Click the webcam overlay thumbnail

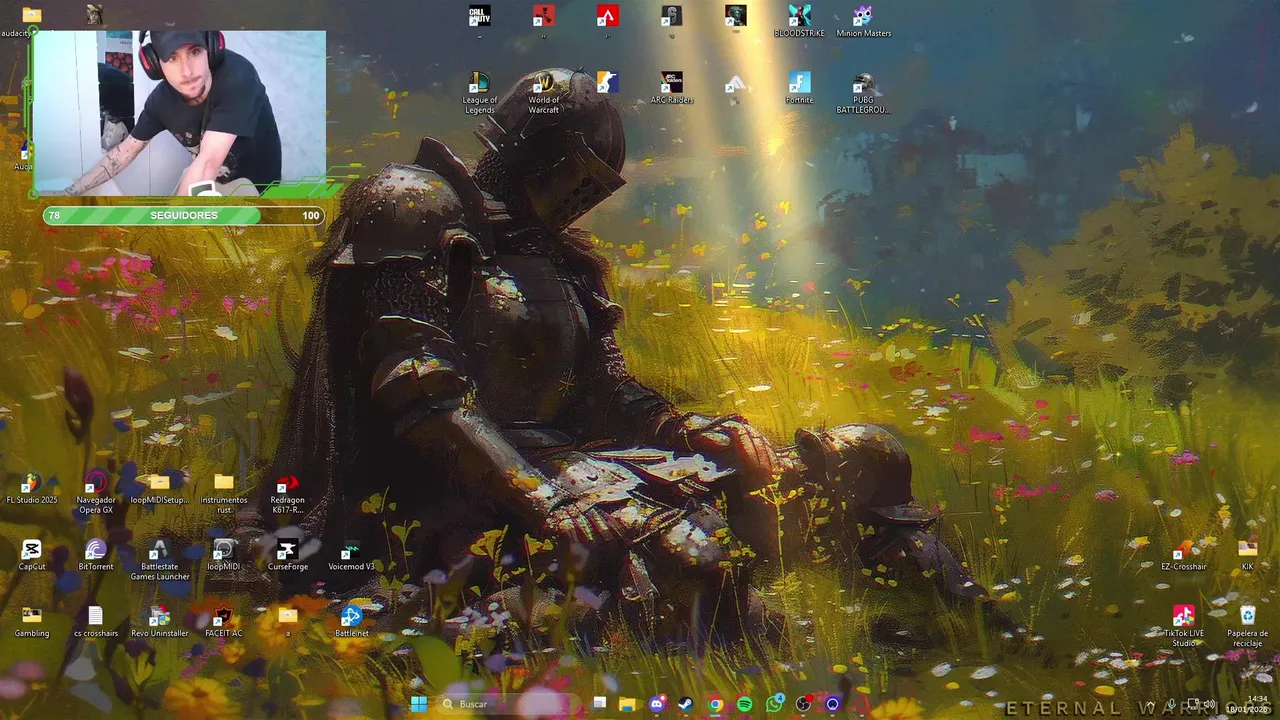point(180,113)
